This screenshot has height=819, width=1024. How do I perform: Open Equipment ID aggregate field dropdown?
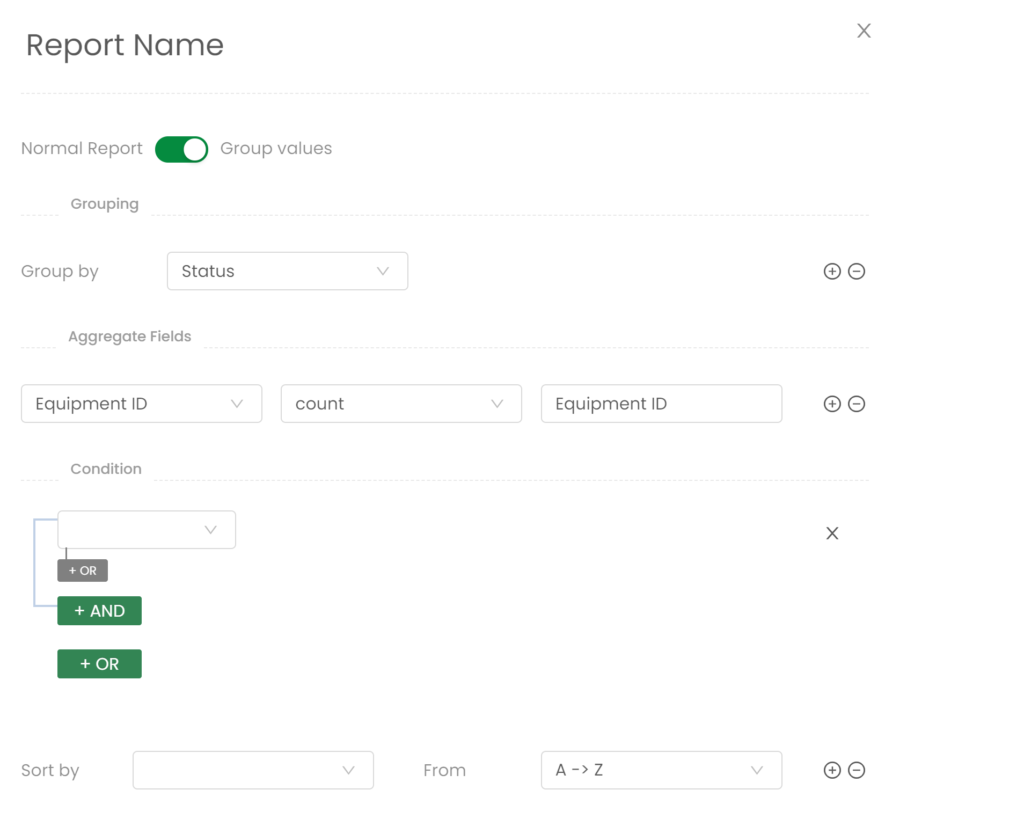pyautogui.click(x=141, y=404)
